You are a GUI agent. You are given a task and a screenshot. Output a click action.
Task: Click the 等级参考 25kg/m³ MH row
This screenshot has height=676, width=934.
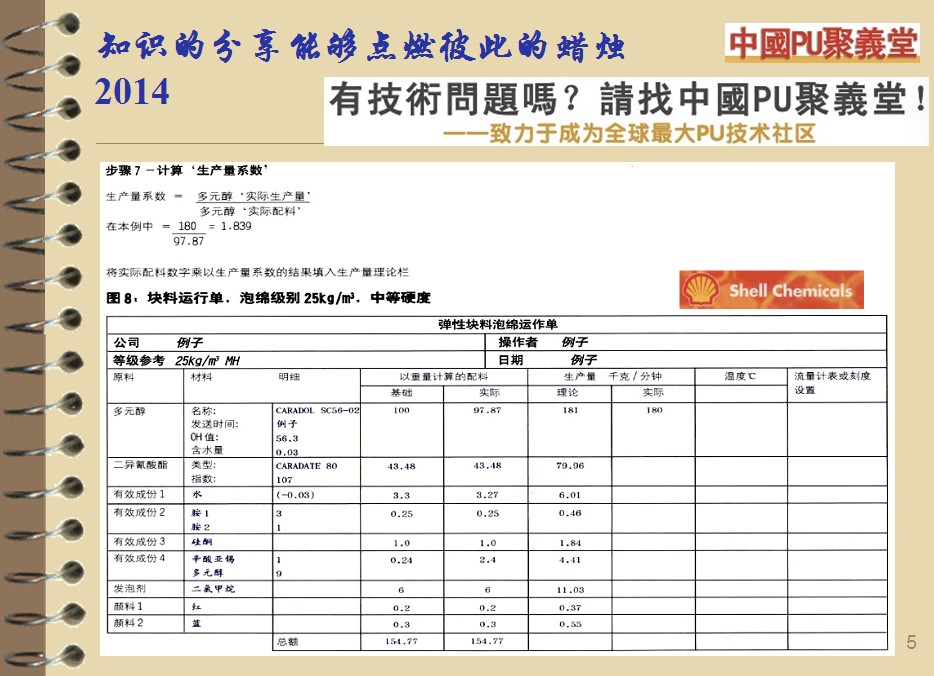point(296,360)
